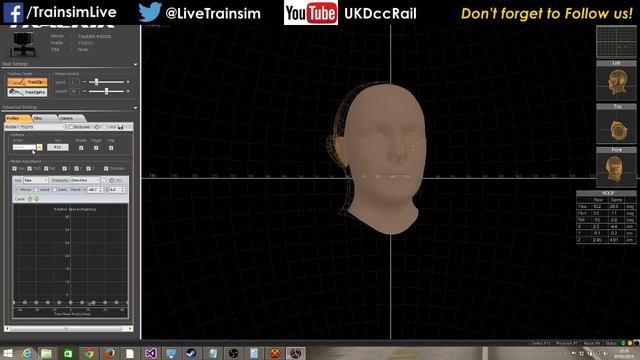Adjust the Speed slider handle
The height and width of the screenshot is (360, 640).
point(96,82)
